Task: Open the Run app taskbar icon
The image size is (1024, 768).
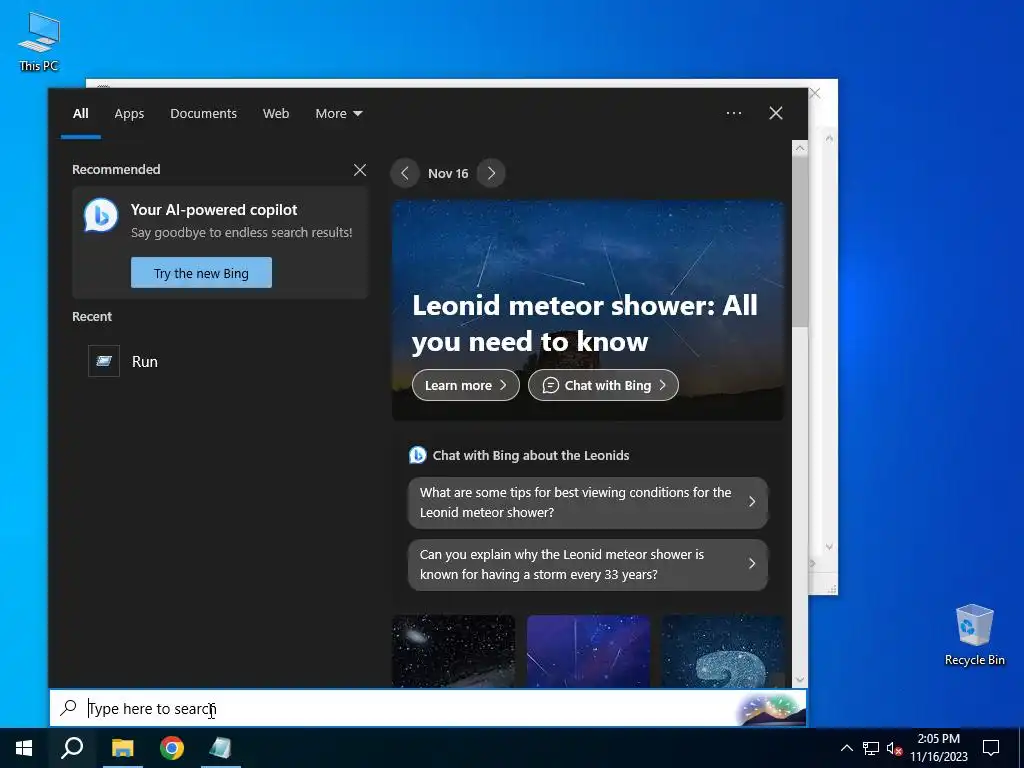Action: click(221, 748)
